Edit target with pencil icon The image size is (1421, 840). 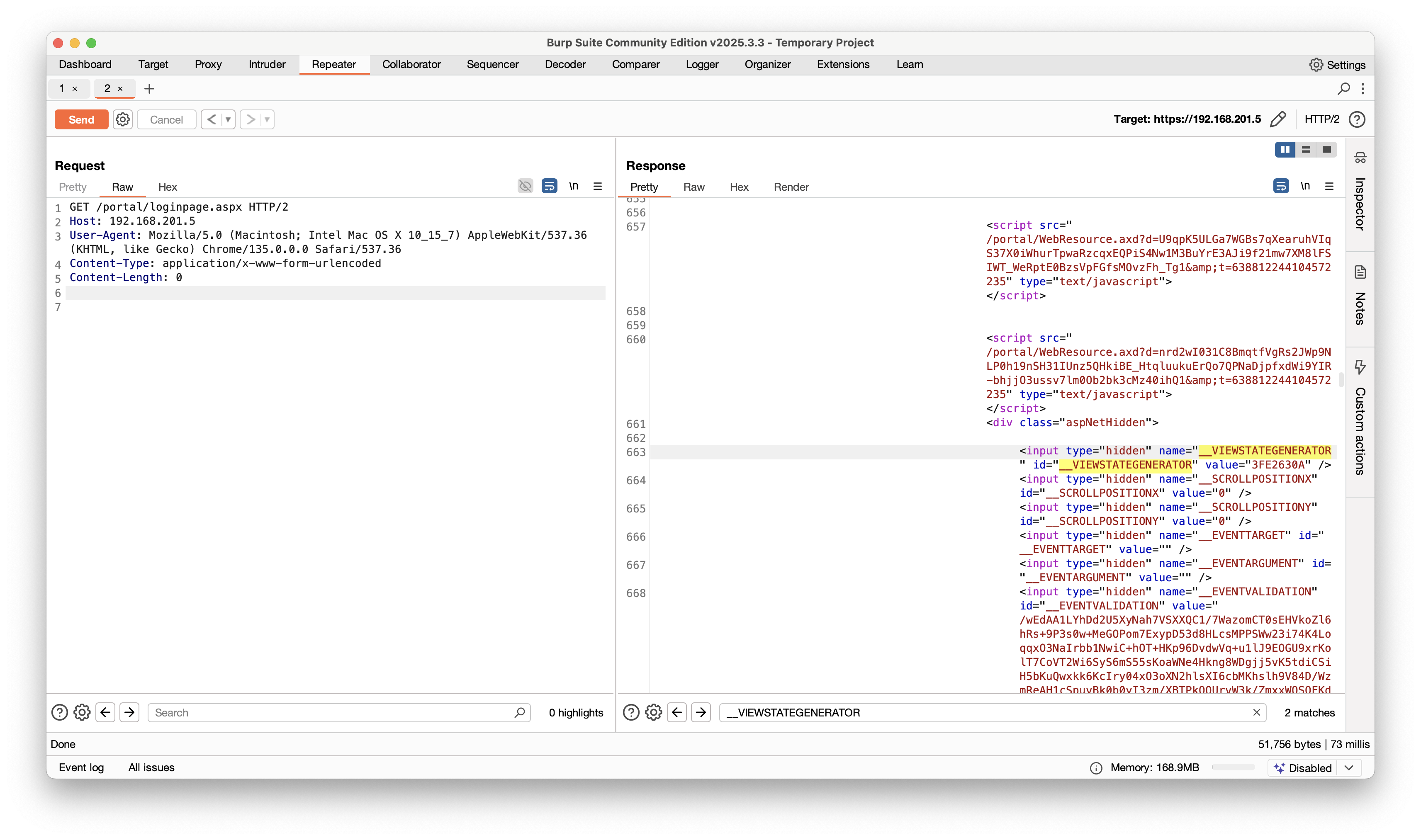click(1278, 119)
